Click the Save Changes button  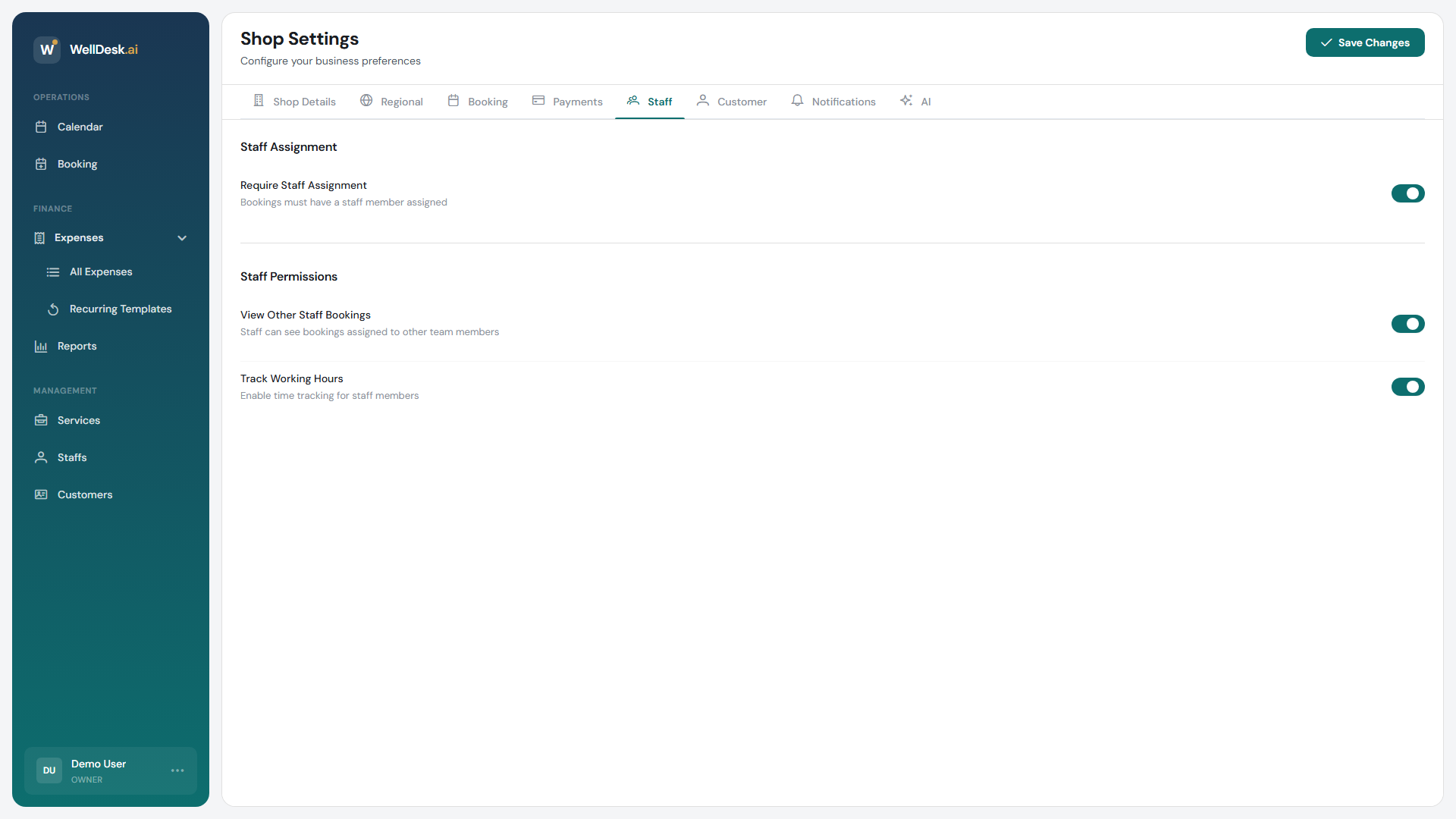click(x=1365, y=42)
